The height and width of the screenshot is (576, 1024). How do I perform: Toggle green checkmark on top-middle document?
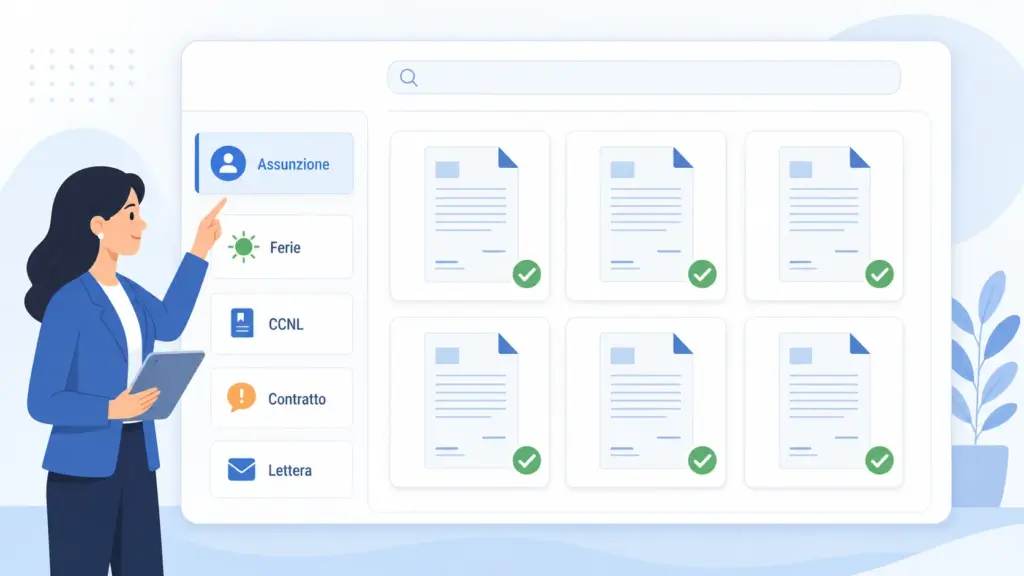coord(702,274)
